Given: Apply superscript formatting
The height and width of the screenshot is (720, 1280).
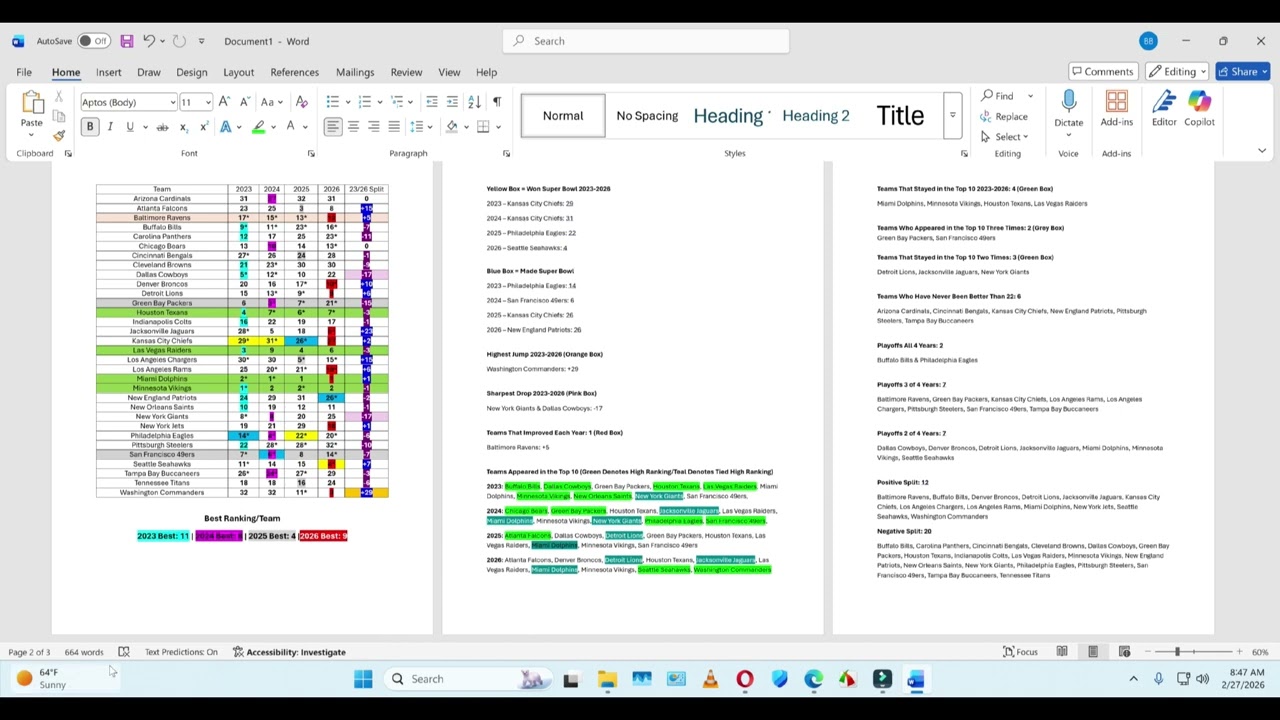Looking at the screenshot, I should click(203, 127).
